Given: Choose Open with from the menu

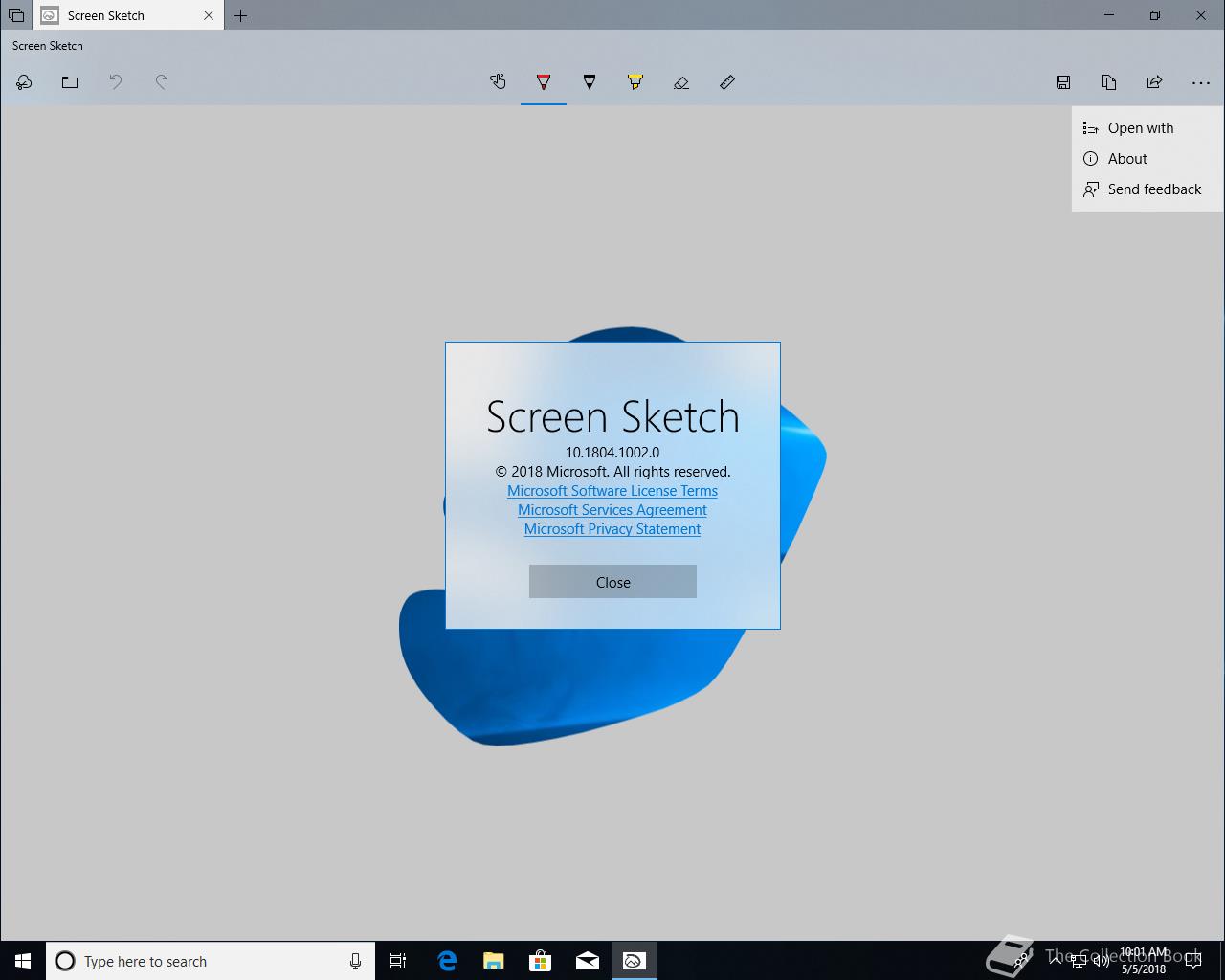Looking at the screenshot, I should (x=1147, y=128).
